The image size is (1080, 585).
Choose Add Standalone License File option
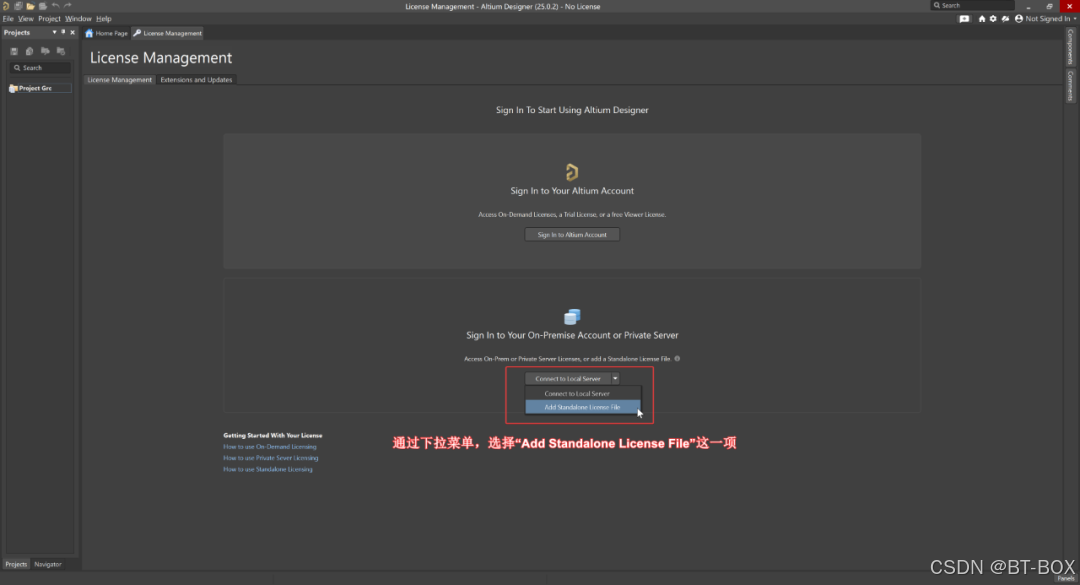(583, 407)
